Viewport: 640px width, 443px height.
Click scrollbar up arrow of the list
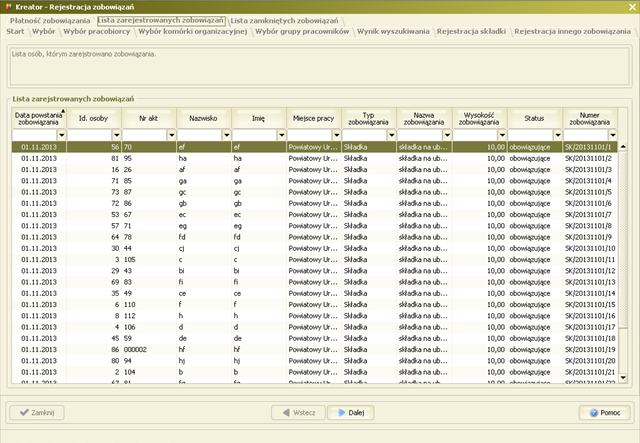click(623, 146)
